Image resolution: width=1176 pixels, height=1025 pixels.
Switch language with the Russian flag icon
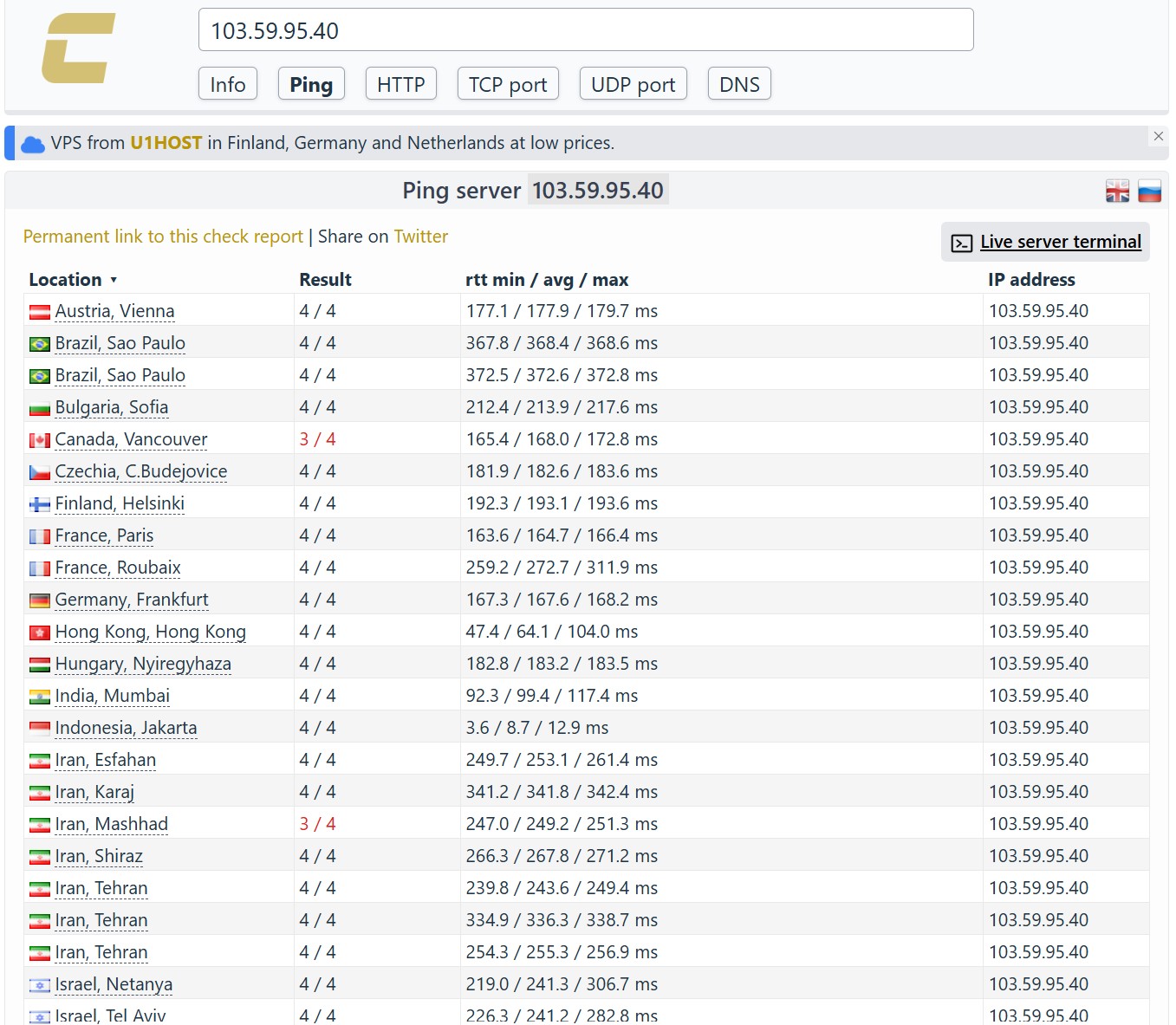point(1149,191)
